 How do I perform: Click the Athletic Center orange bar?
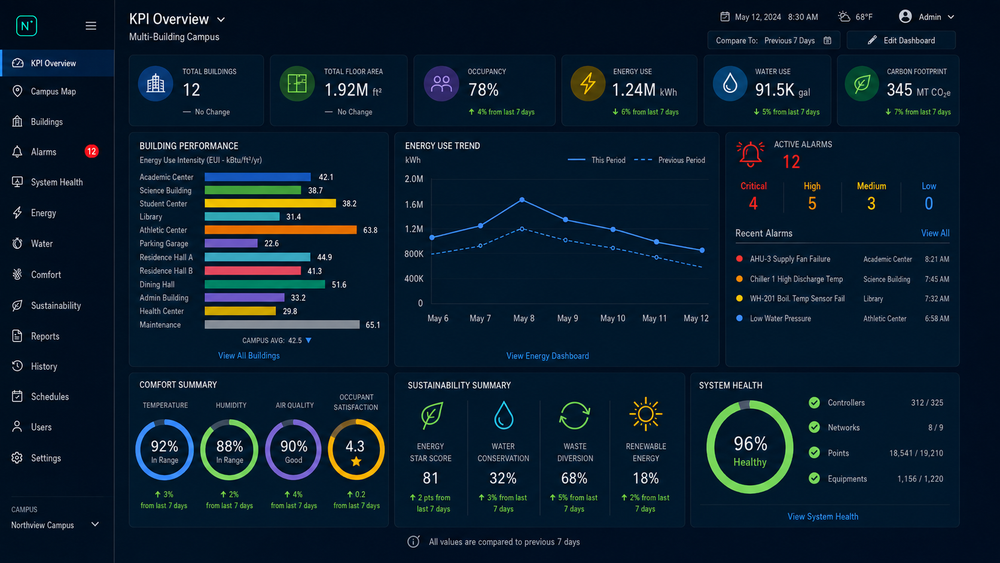click(x=281, y=230)
